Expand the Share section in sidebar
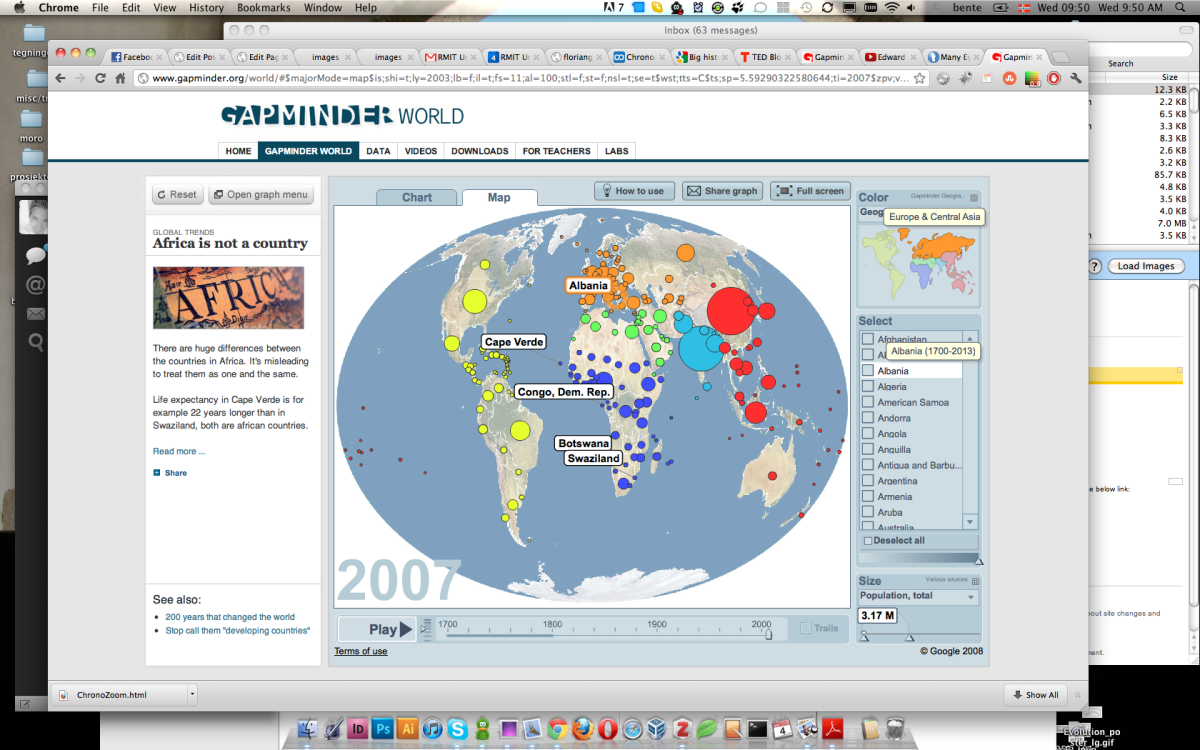This screenshot has width=1200, height=750. (170, 473)
